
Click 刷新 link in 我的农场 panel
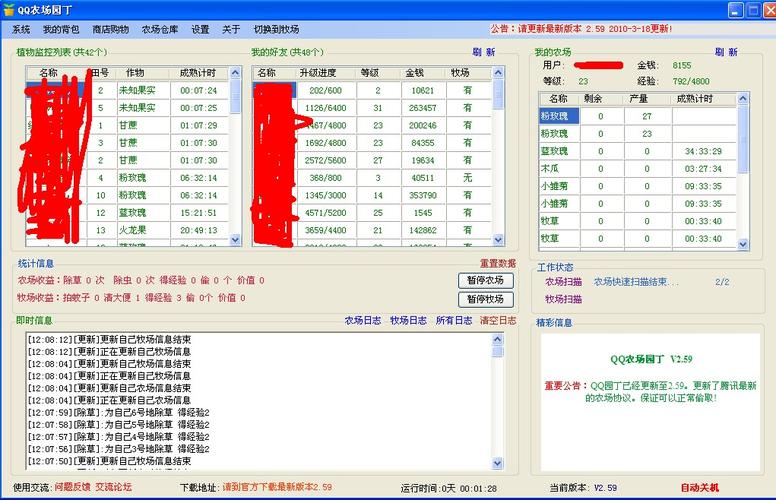click(726, 52)
